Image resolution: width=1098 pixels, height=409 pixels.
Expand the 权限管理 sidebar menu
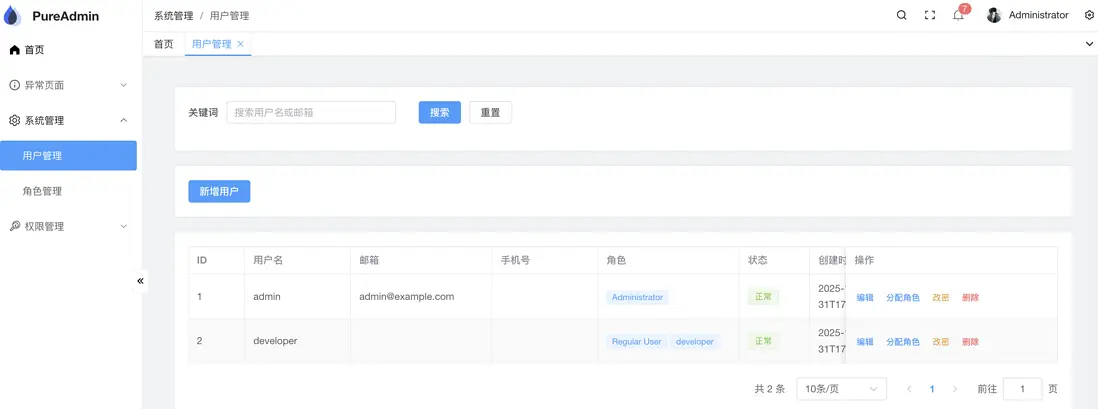click(68, 226)
